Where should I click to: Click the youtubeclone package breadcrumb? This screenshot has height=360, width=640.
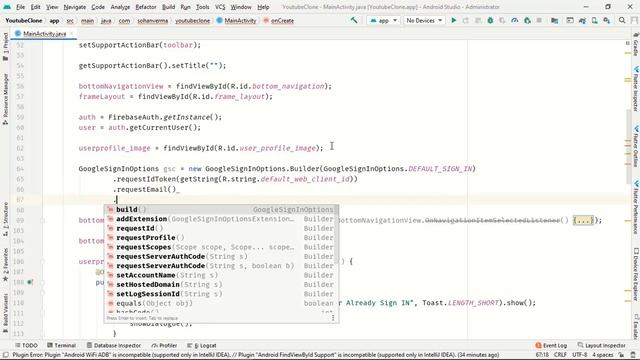(192, 20)
